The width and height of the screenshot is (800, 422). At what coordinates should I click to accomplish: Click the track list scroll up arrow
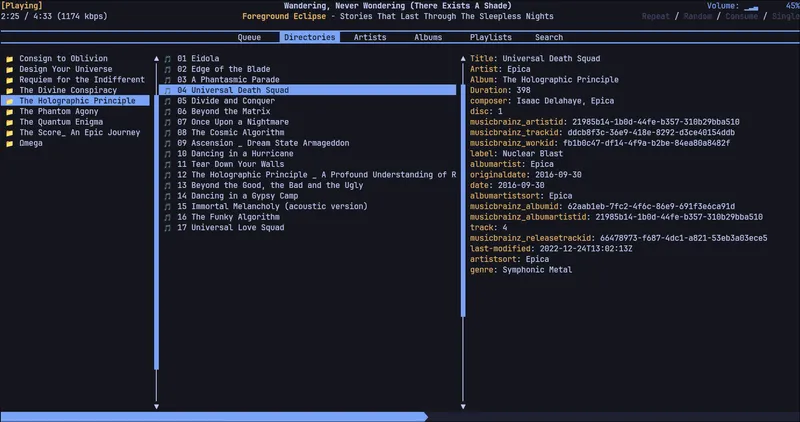(157, 59)
